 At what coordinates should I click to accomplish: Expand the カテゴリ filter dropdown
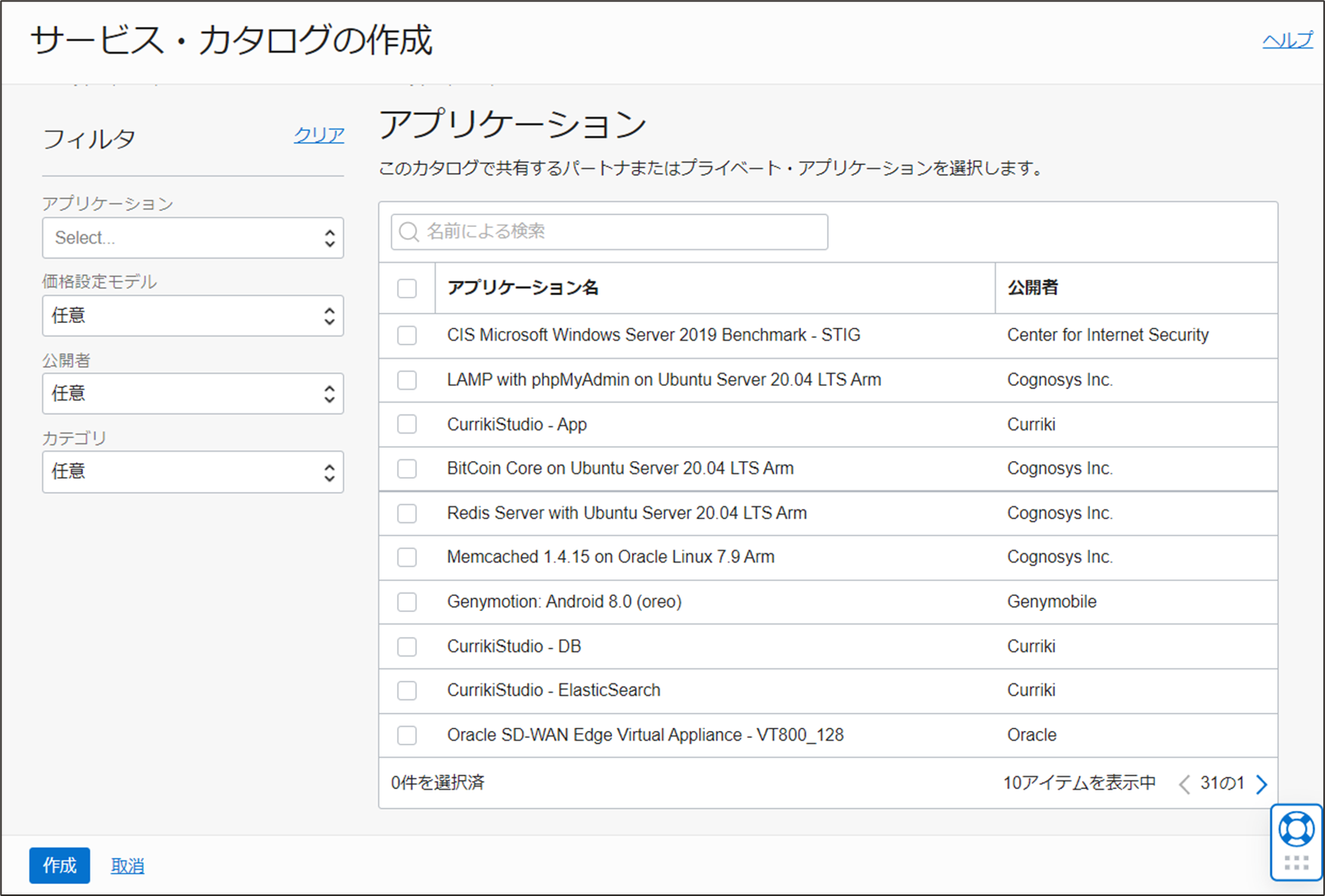click(x=193, y=472)
